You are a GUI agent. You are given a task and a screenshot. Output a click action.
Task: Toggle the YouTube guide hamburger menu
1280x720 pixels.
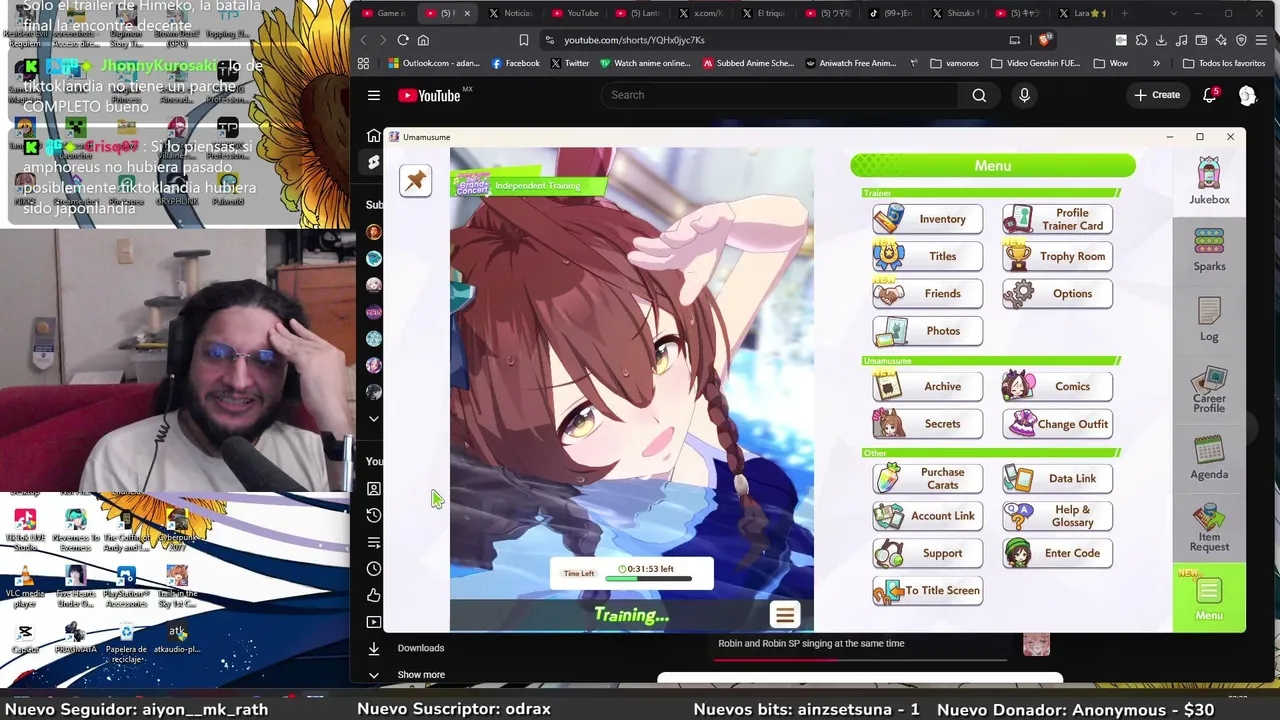point(374,95)
